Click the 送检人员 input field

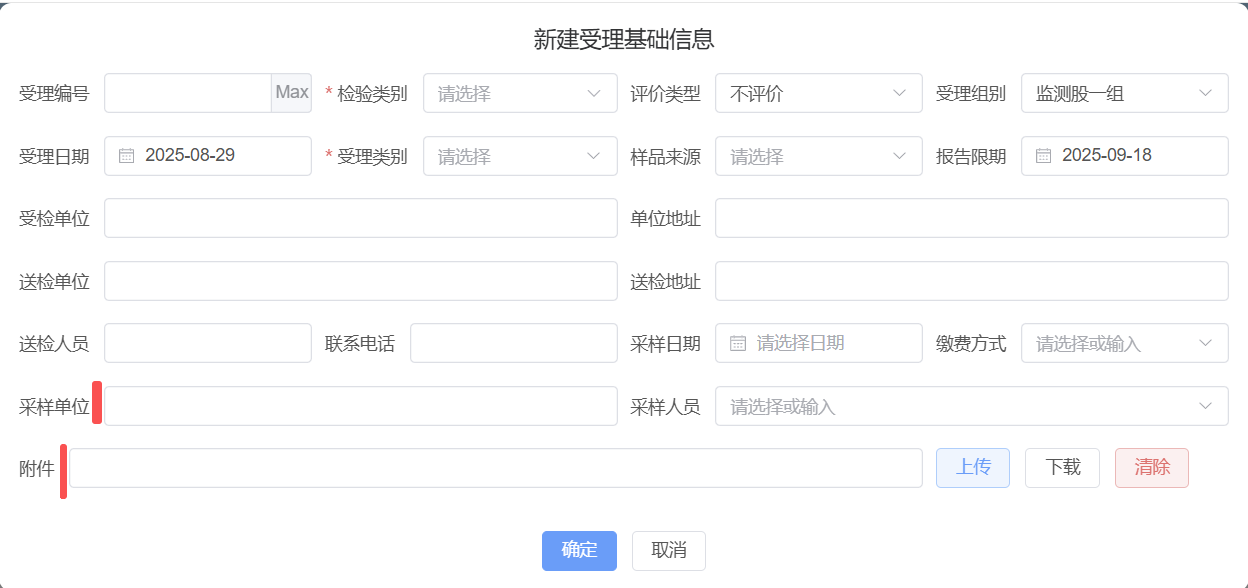(x=208, y=343)
